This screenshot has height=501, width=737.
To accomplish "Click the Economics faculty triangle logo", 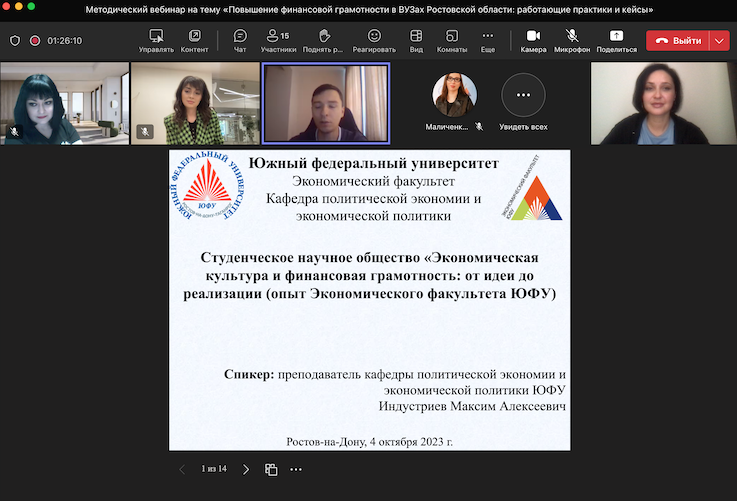I will tap(533, 188).
